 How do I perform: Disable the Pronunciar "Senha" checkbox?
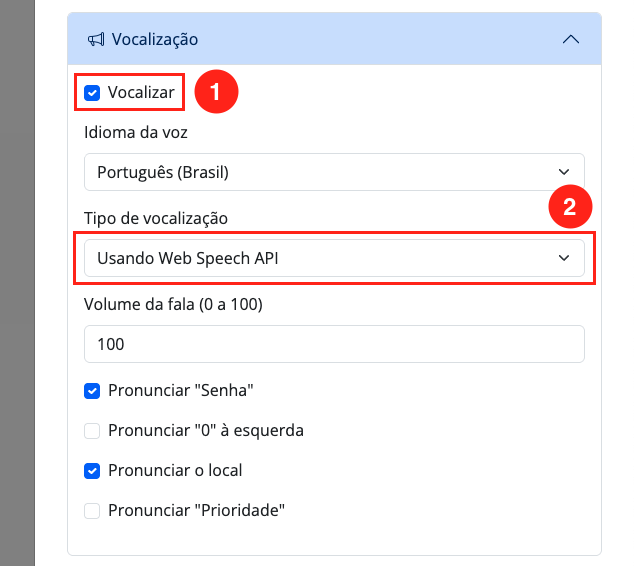(x=92, y=390)
